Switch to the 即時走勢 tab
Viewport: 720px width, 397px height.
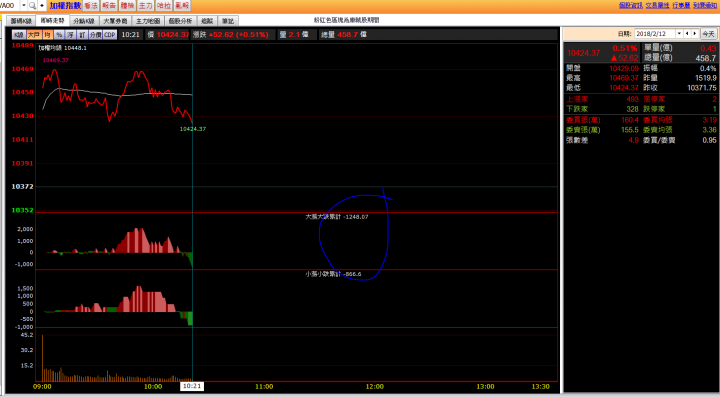pos(52,20)
